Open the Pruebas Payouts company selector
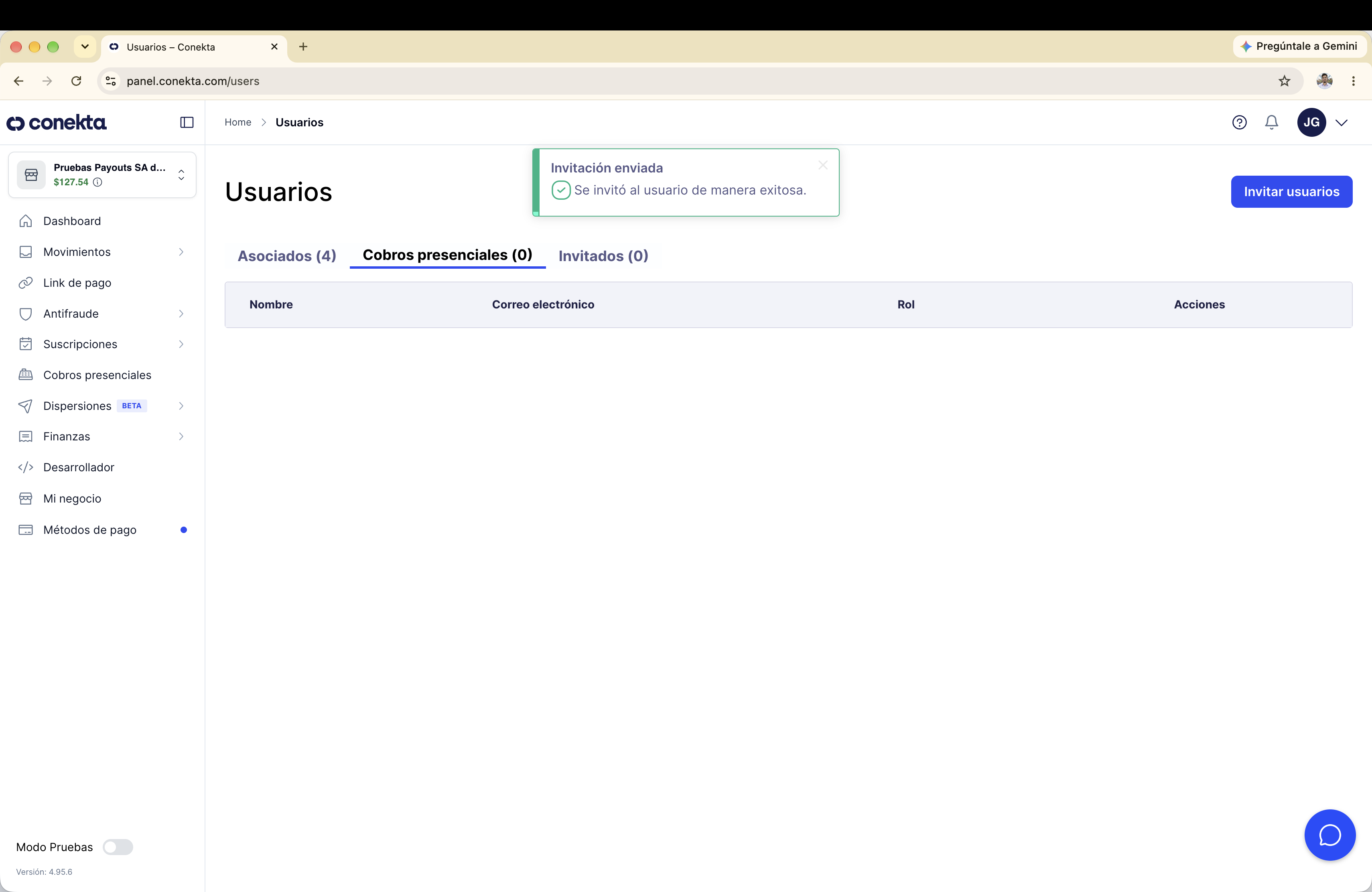Image resolution: width=1372 pixels, height=892 pixels. [102, 174]
